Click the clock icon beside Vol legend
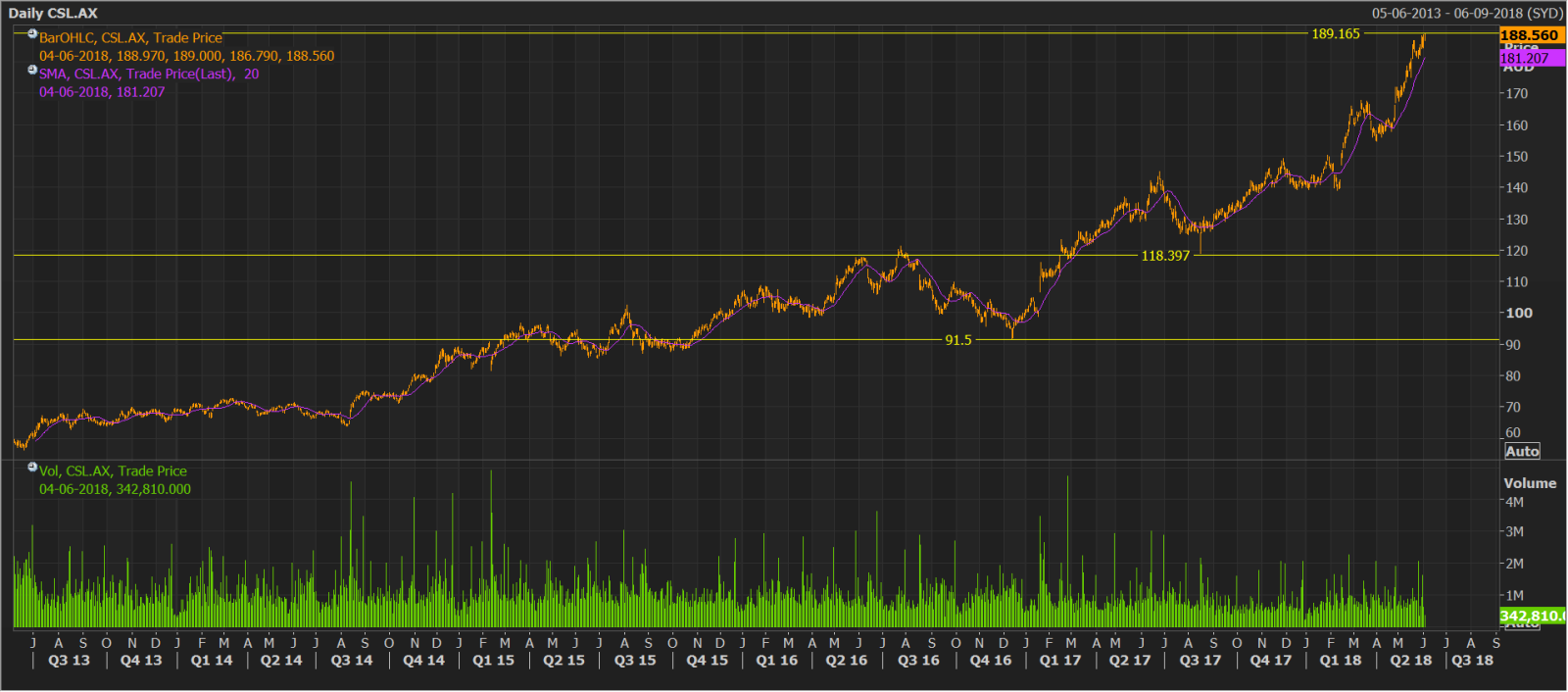The width and height of the screenshot is (1568, 692). 32,467
